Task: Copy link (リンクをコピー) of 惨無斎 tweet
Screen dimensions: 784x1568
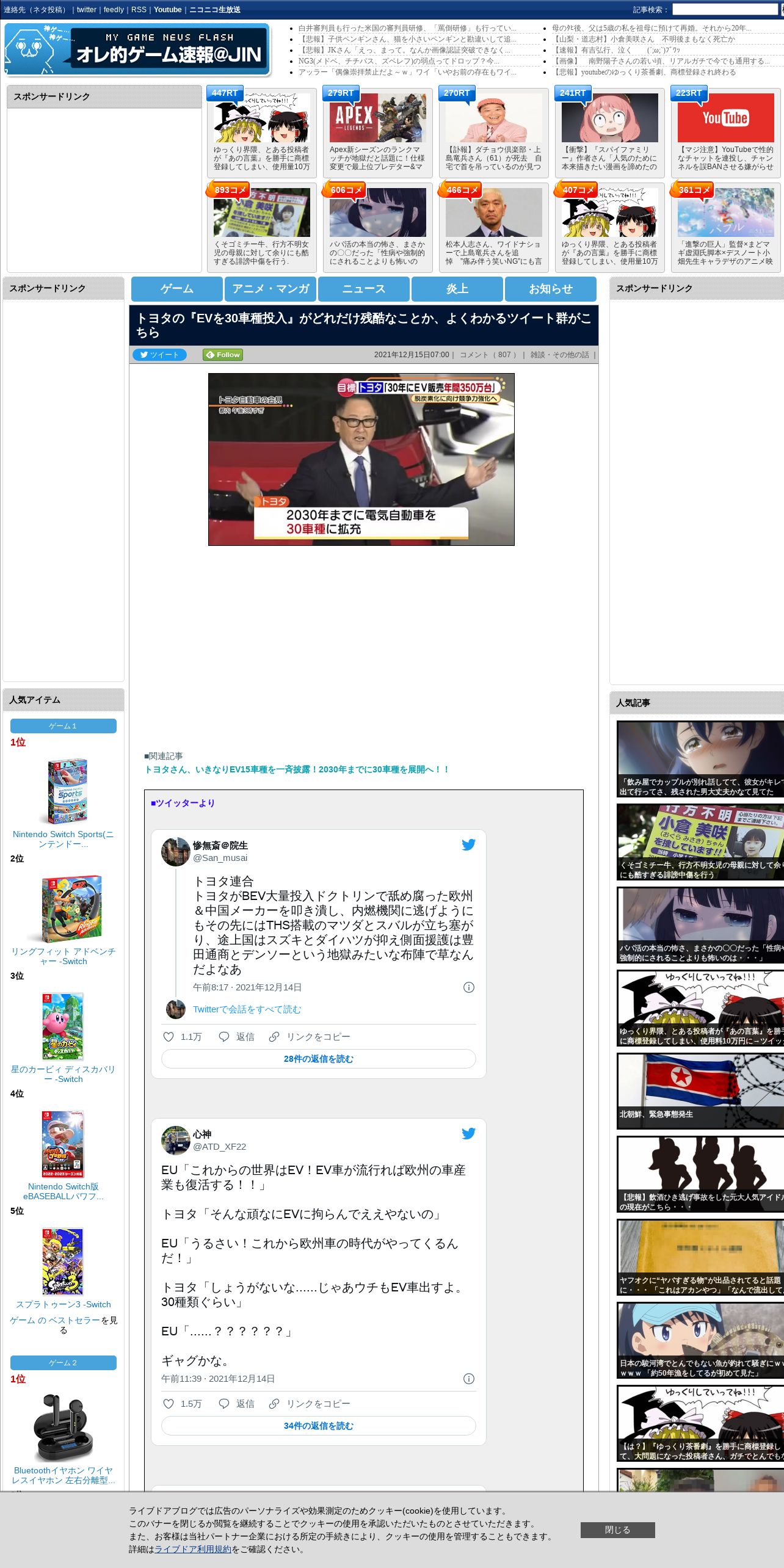Action: (310, 1037)
